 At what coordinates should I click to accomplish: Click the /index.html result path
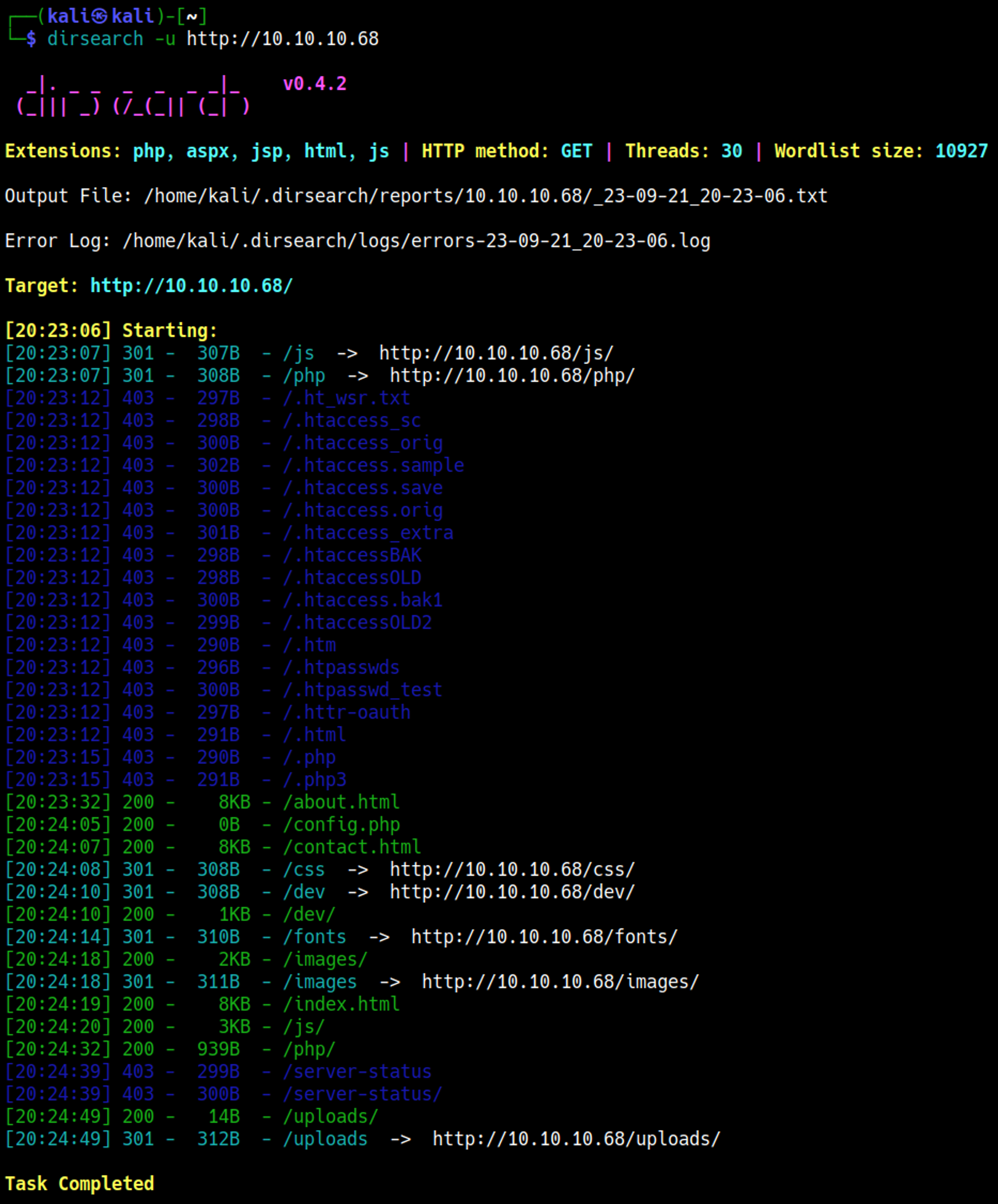coord(341,1004)
